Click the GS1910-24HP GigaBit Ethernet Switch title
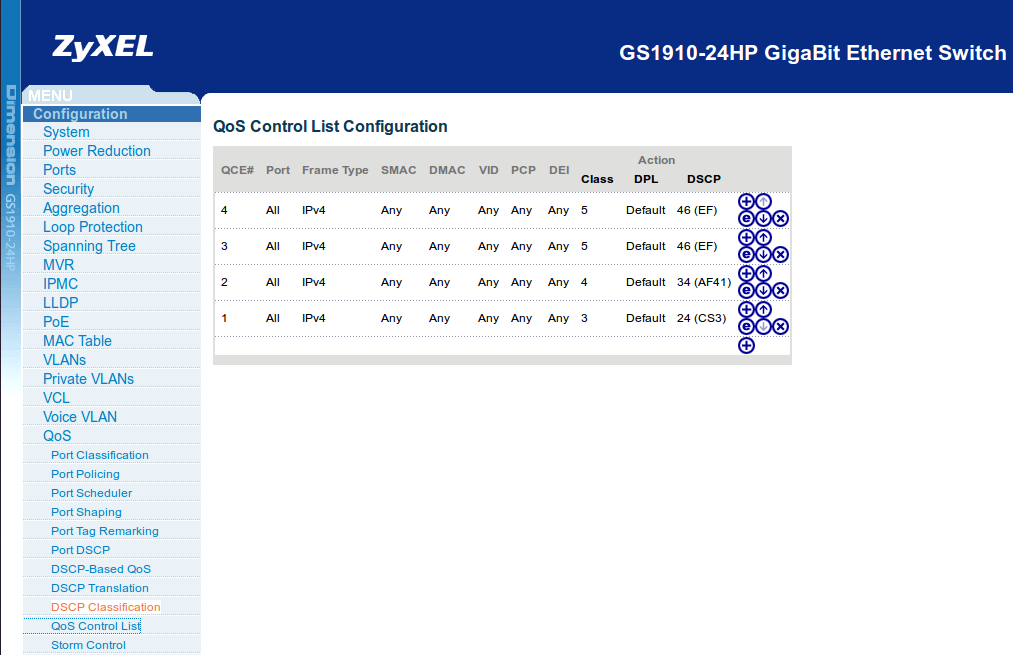Screen dimensions: 1013x655 [812, 53]
